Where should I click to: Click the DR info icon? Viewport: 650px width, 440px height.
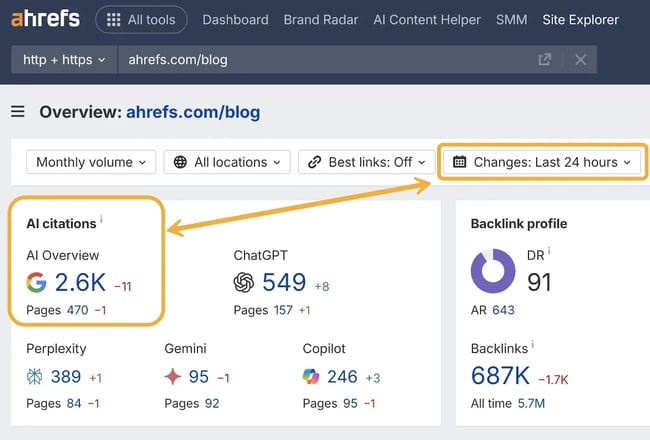point(549,250)
